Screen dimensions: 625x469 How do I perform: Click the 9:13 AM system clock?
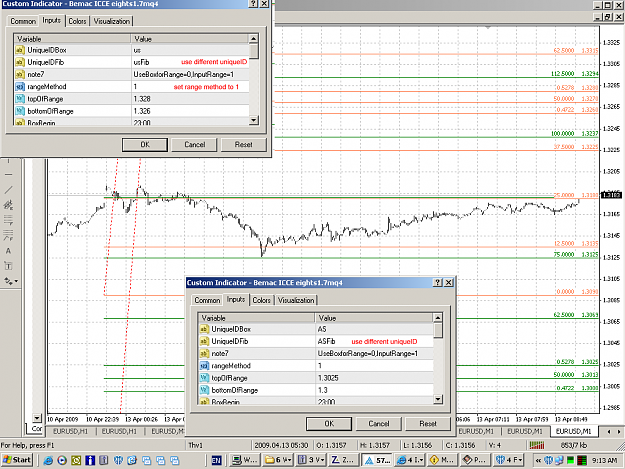click(x=604, y=460)
